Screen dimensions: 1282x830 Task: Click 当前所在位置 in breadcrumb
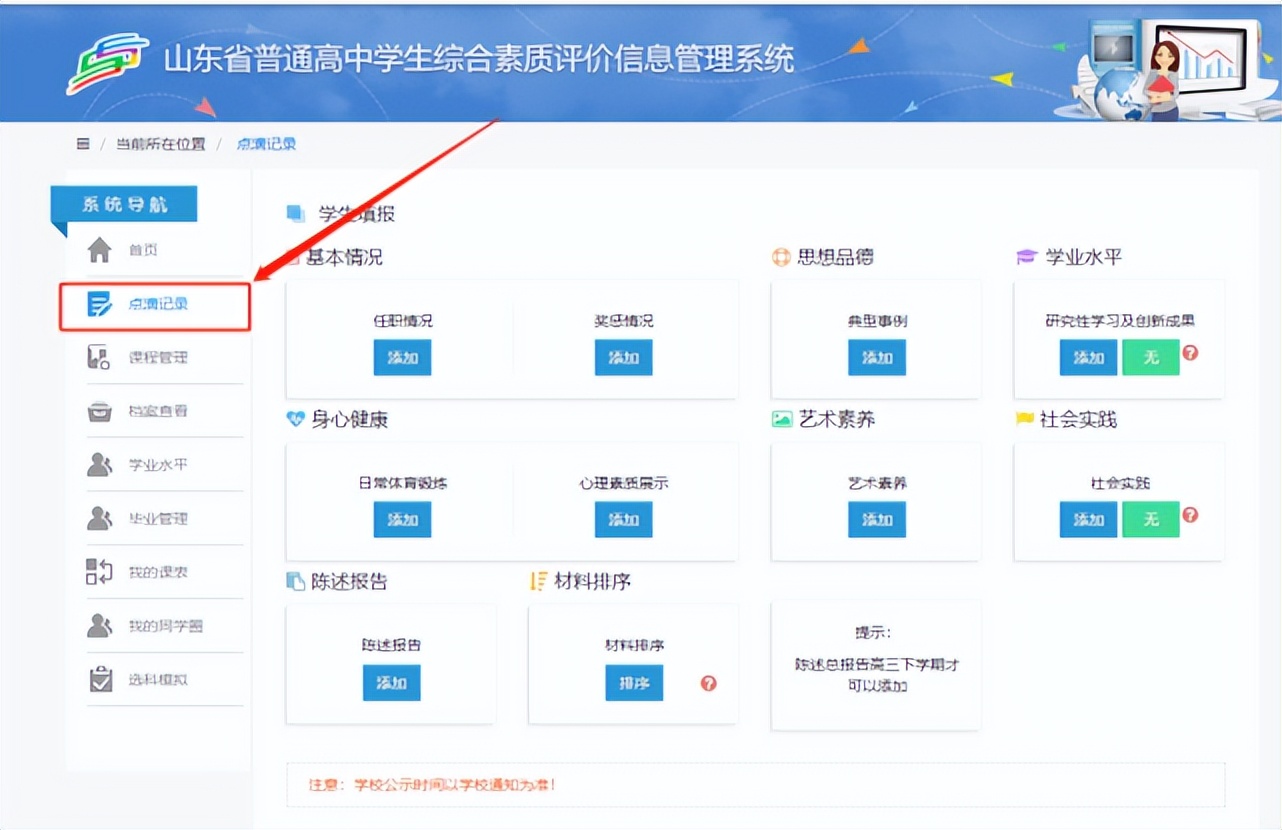point(160,144)
